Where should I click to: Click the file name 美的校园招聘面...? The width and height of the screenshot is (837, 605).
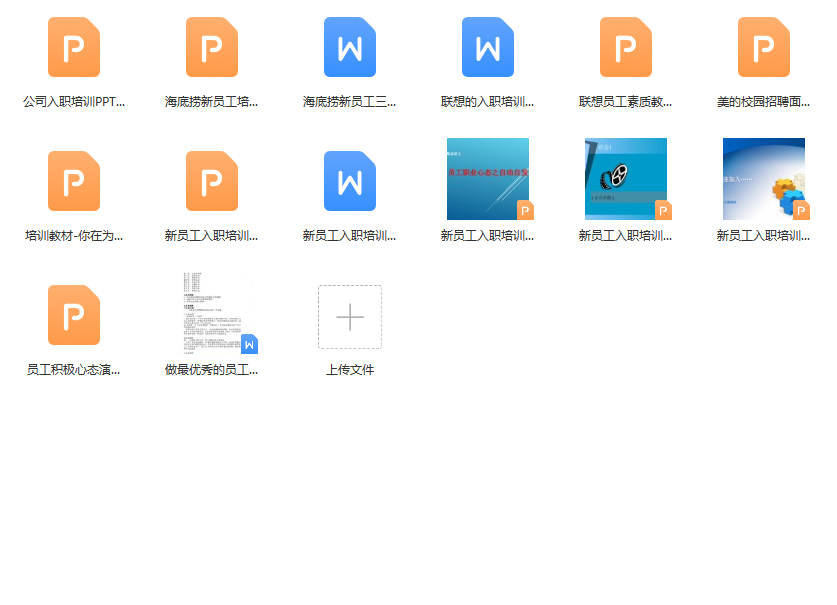tap(764, 101)
